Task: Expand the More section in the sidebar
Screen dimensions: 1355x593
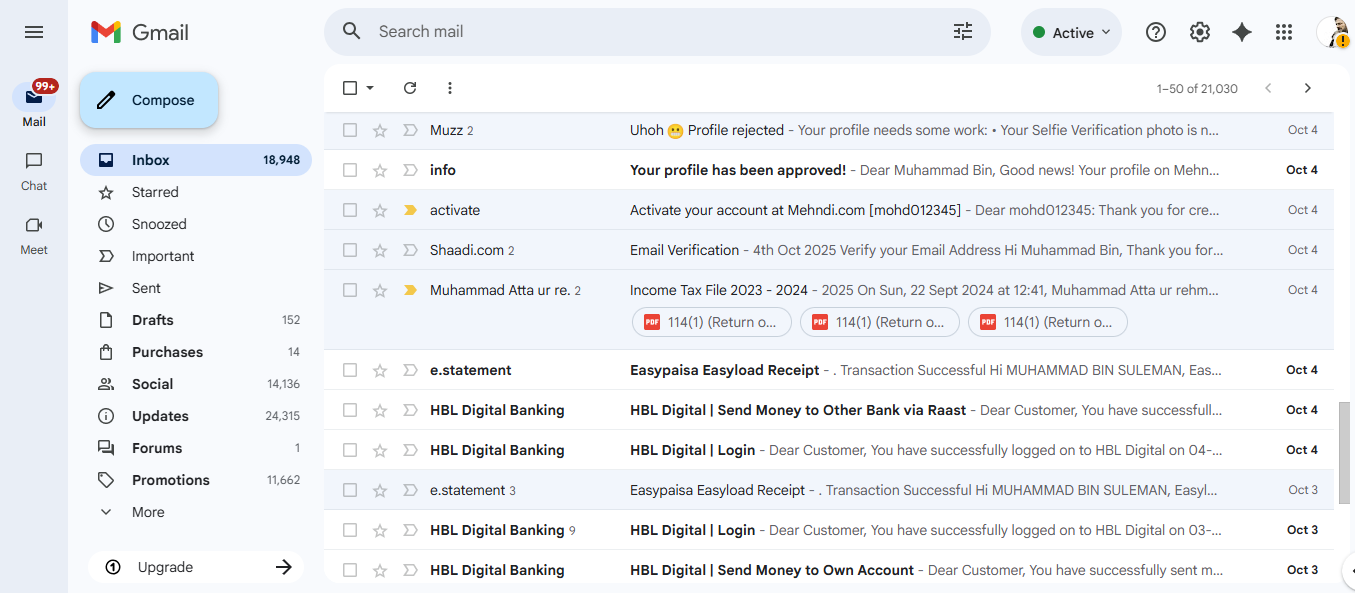Action: tap(147, 511)
